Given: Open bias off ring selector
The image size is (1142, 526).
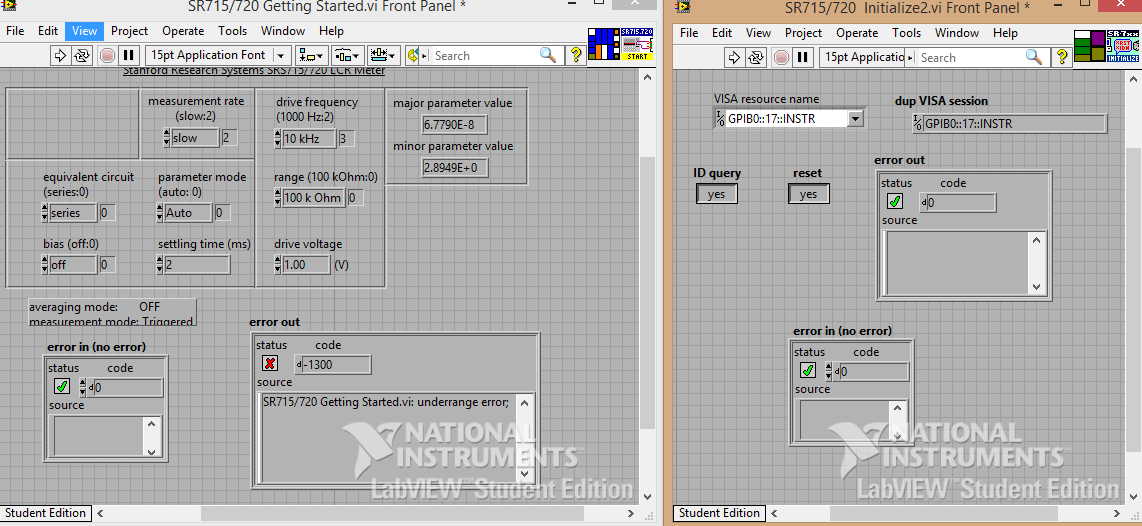Looking at the screenshot, I should coord(73,264).
